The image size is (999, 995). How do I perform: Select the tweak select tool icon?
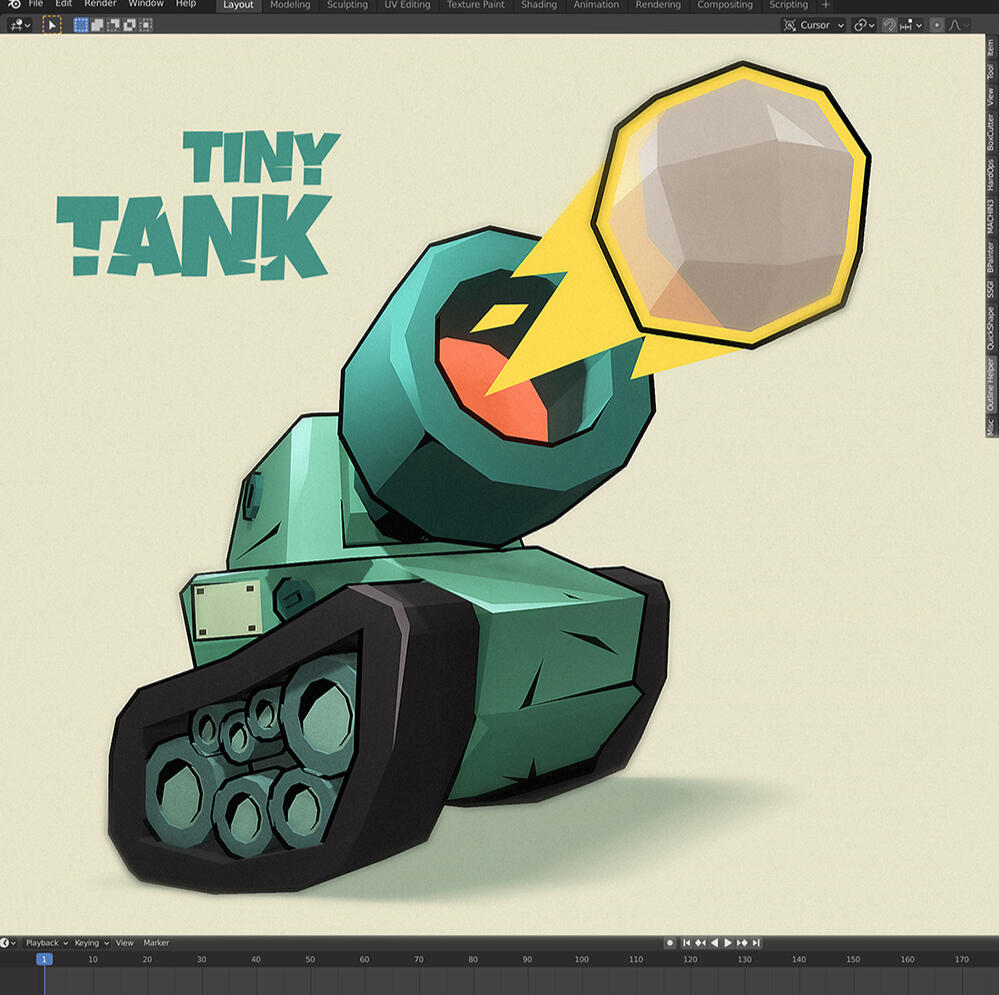(x=51, y=25)
